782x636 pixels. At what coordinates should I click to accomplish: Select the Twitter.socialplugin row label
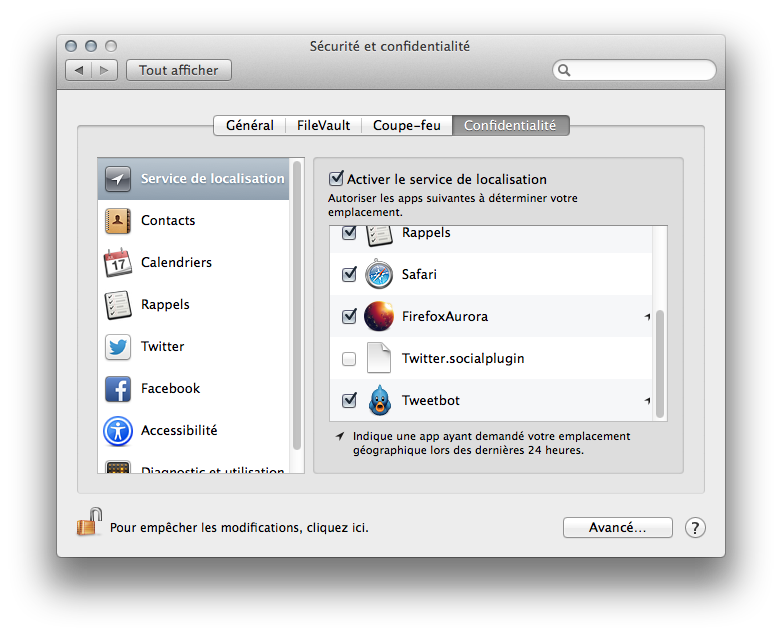[x=463, y=359]
